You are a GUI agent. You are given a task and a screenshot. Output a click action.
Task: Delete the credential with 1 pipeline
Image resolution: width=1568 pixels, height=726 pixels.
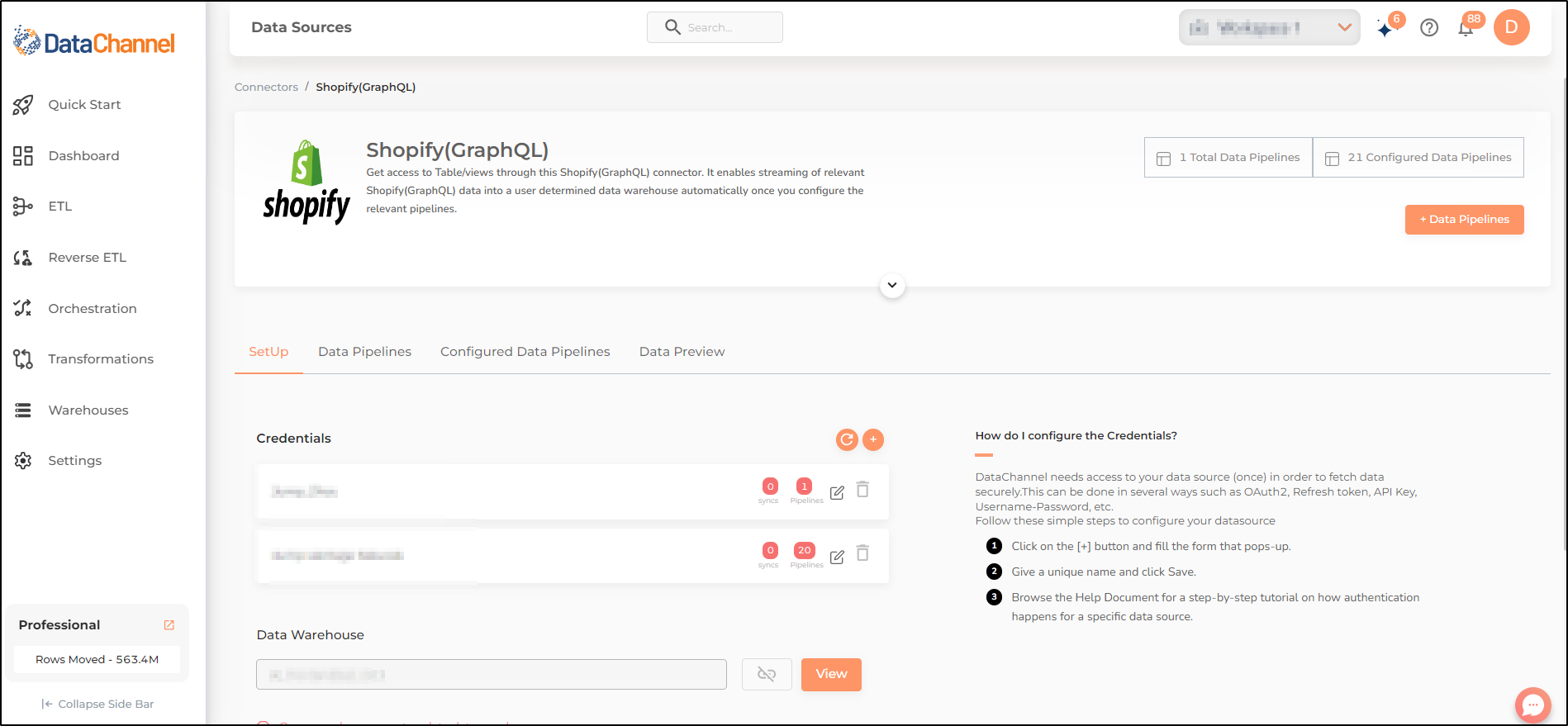(x=862, y=490)
